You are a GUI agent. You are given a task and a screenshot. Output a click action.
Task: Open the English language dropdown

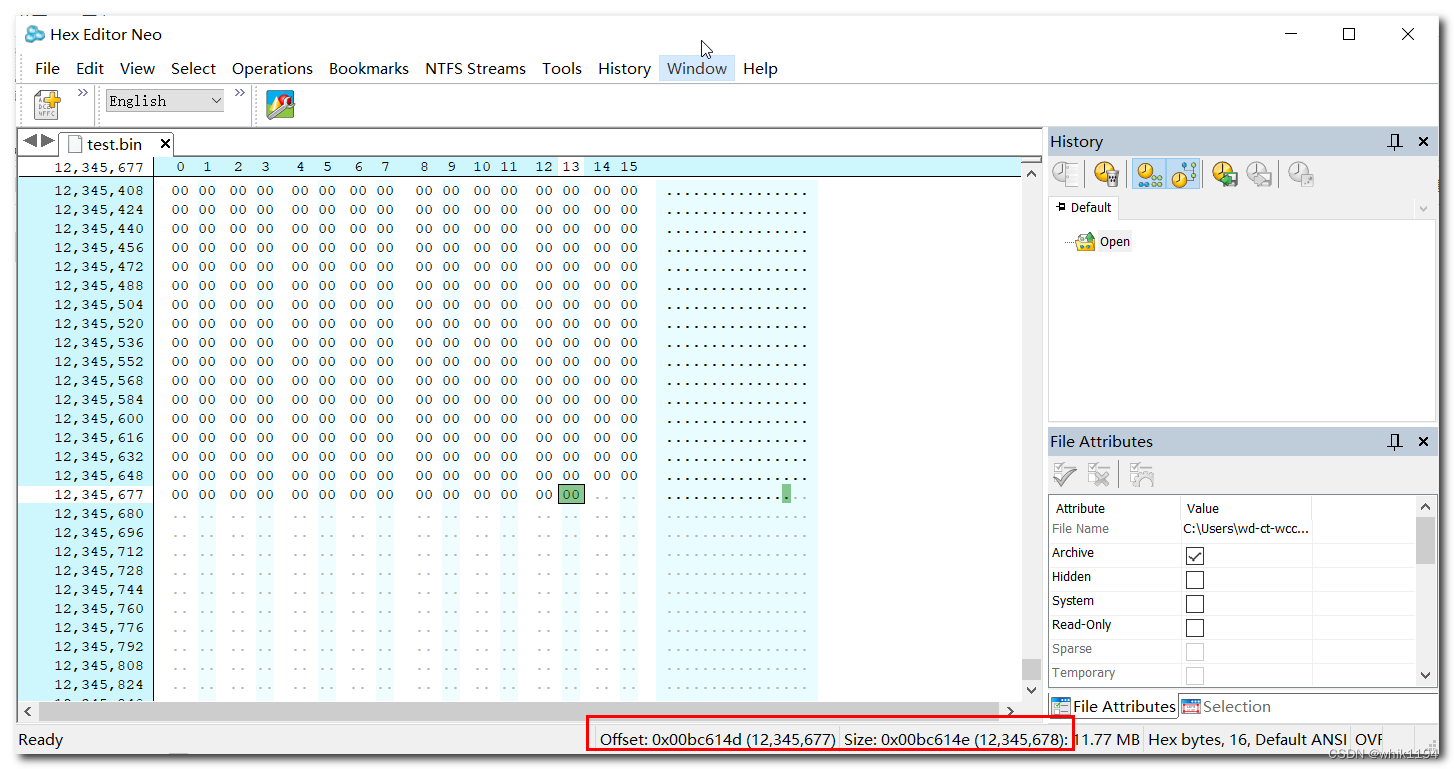pos(165,101)
